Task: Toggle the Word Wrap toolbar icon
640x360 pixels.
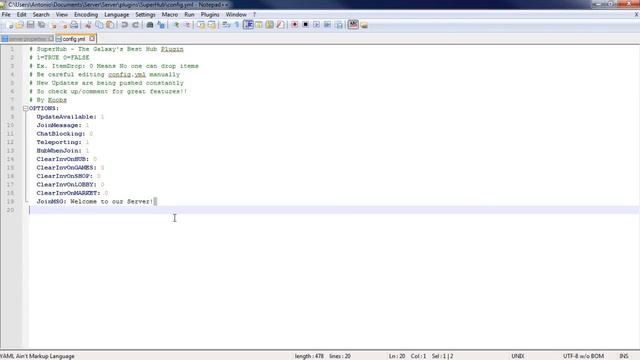Action: pyautogui.click(x=226, y=25)
